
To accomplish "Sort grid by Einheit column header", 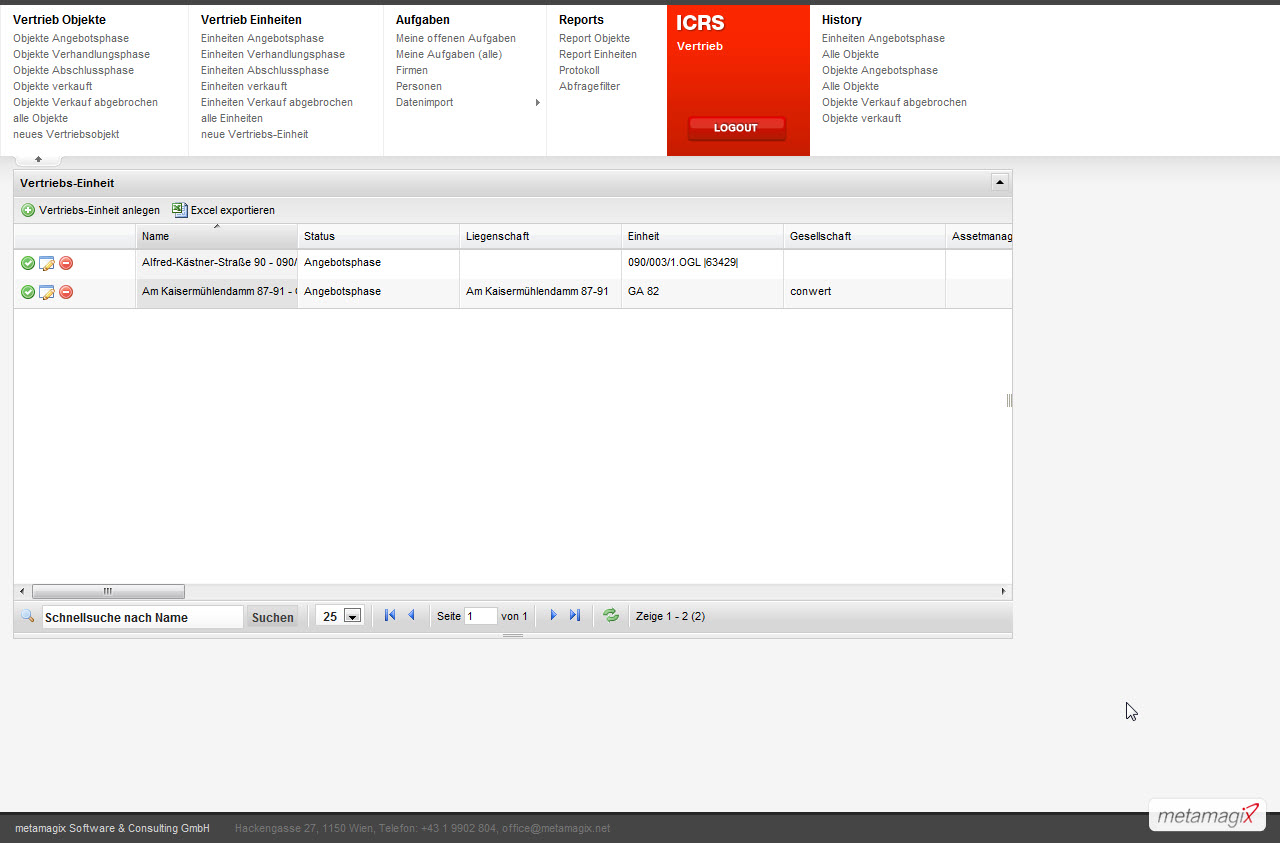I will pos(703,236).
